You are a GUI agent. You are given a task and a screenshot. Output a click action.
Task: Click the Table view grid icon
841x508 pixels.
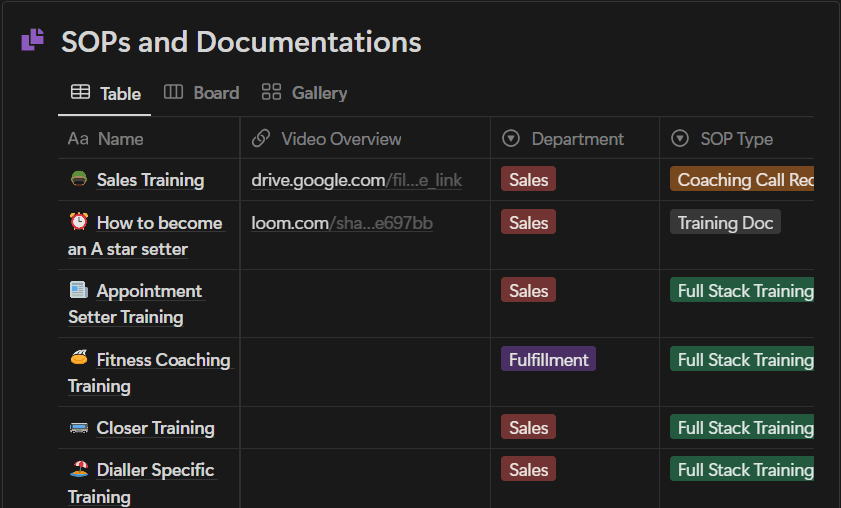click(80, 92)
